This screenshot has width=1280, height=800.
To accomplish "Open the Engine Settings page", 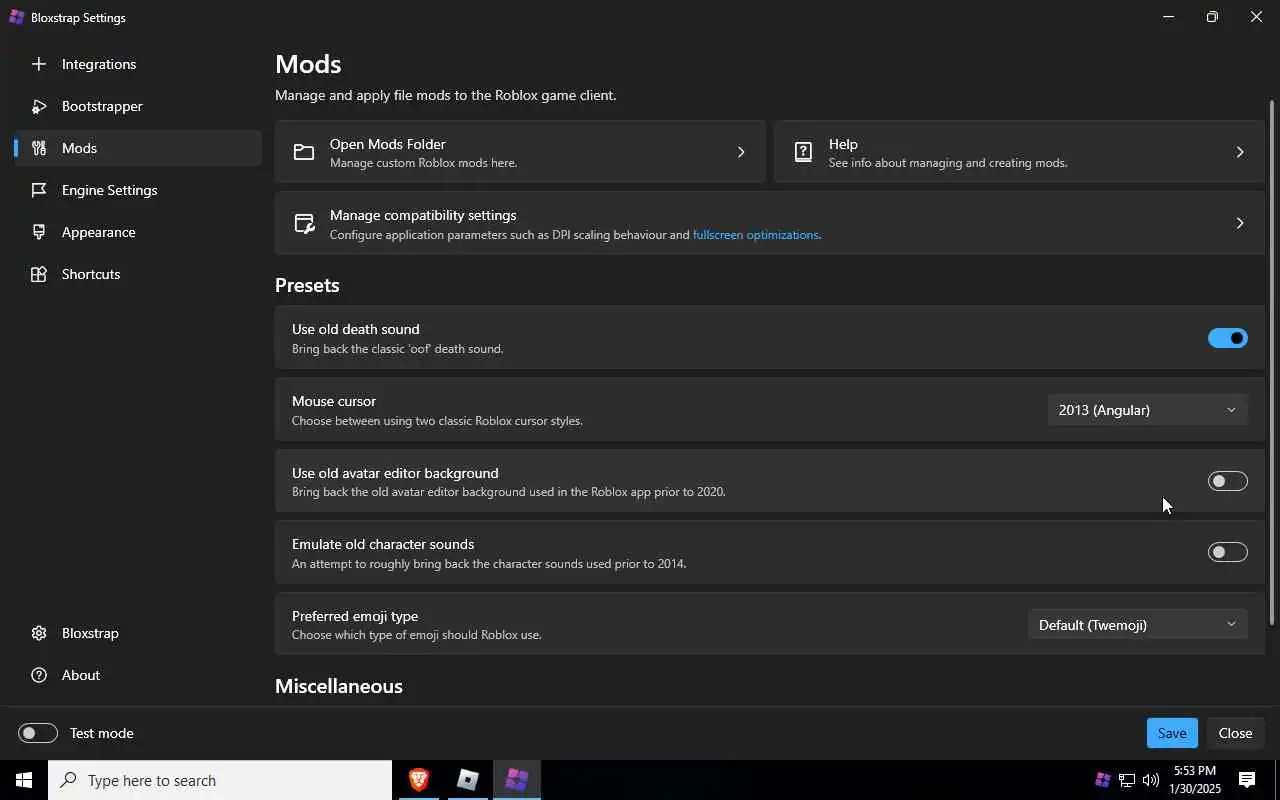I will click(138, 190).
